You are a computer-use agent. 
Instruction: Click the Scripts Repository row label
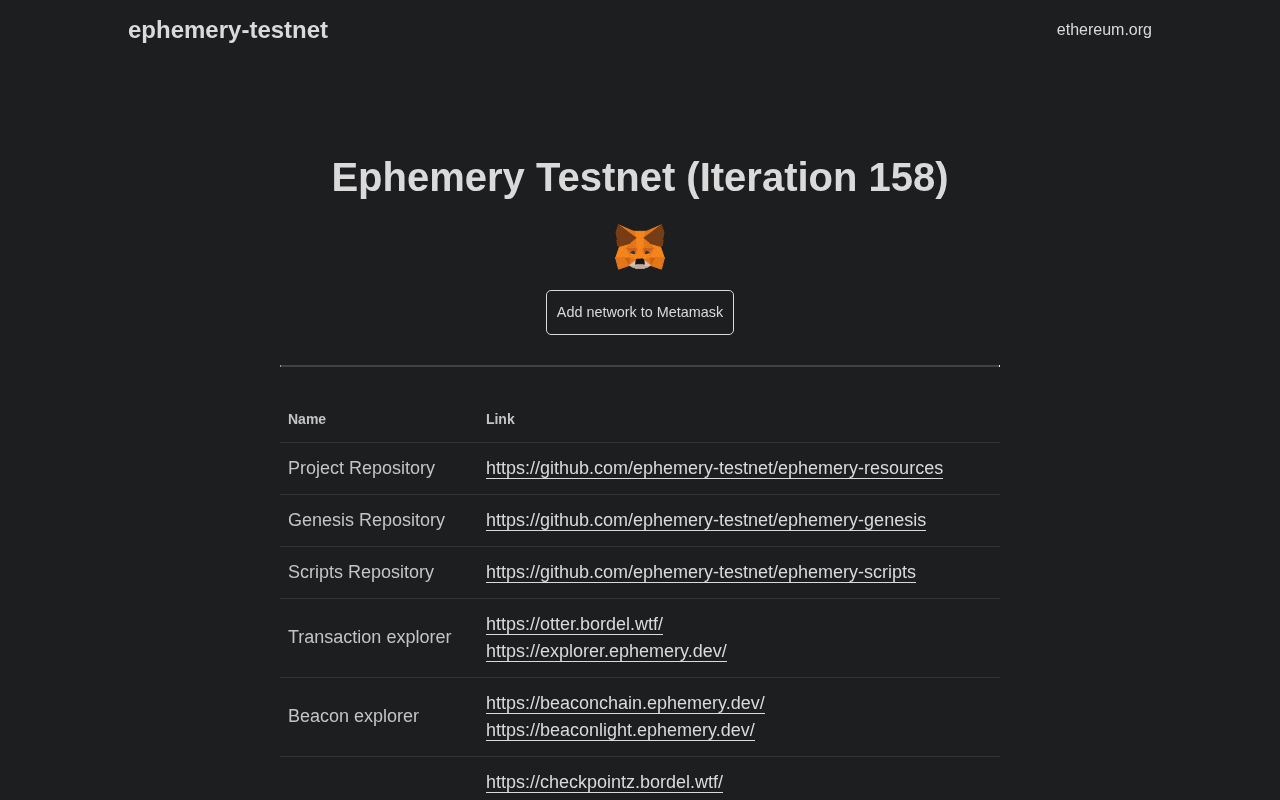[x=361, y=572]
